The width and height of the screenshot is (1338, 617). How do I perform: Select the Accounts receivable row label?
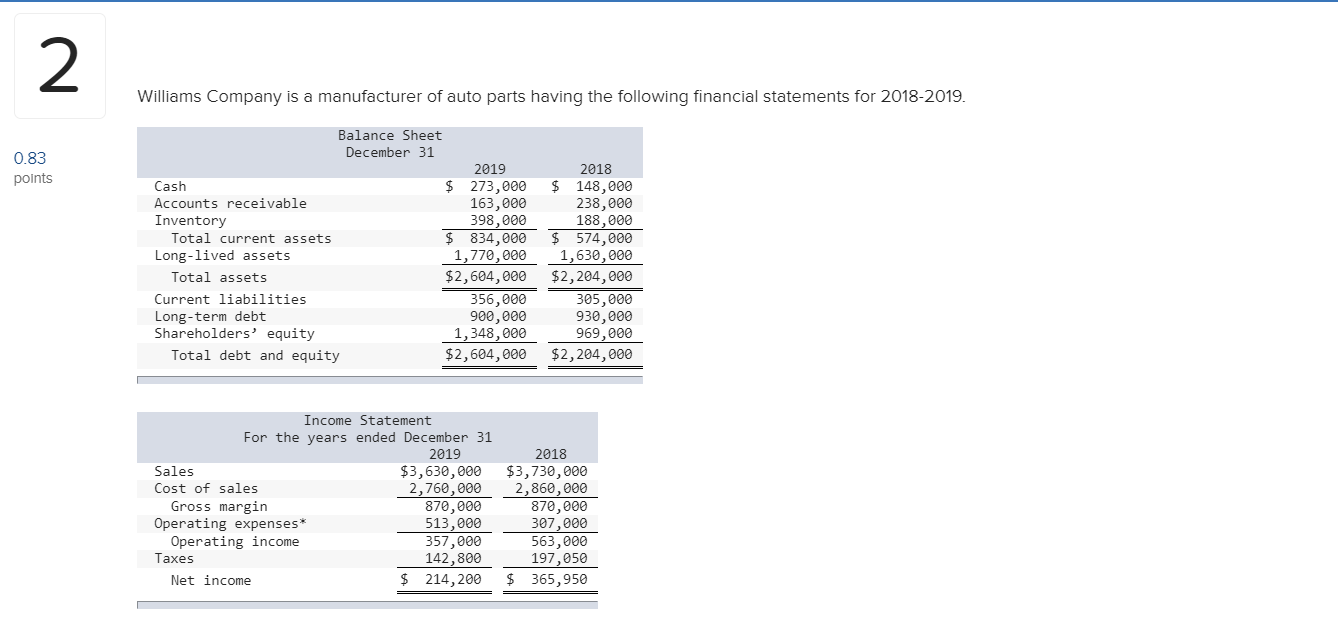point(230,203)
